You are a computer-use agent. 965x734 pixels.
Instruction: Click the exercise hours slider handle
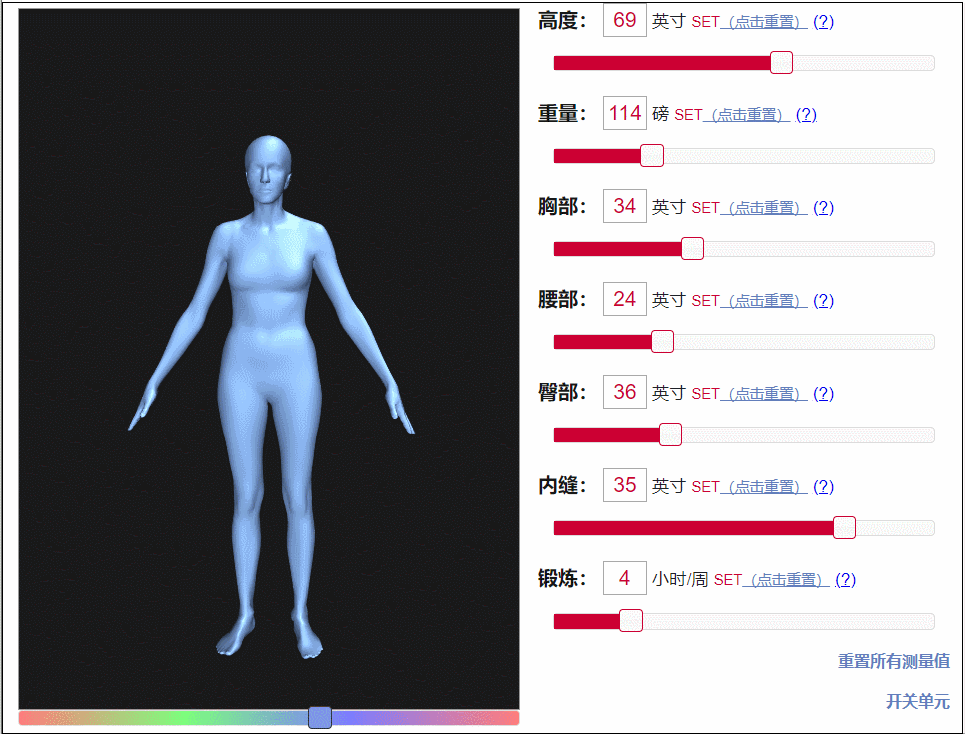[631, 620]
